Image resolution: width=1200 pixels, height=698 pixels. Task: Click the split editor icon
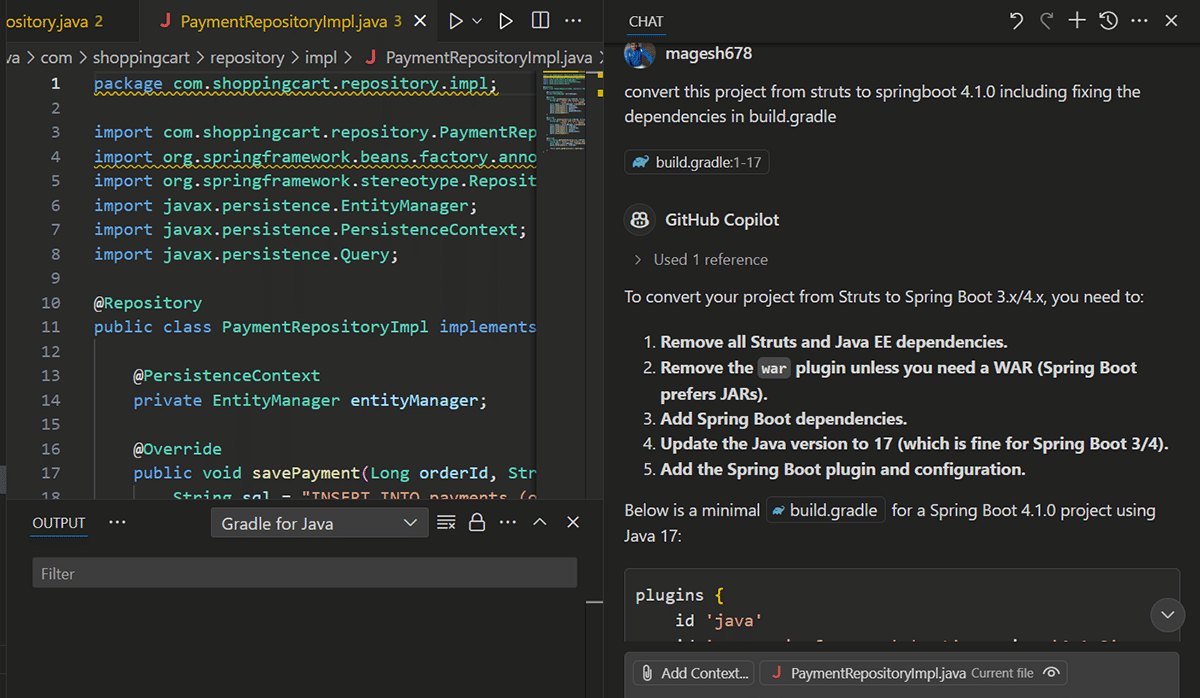540,21
